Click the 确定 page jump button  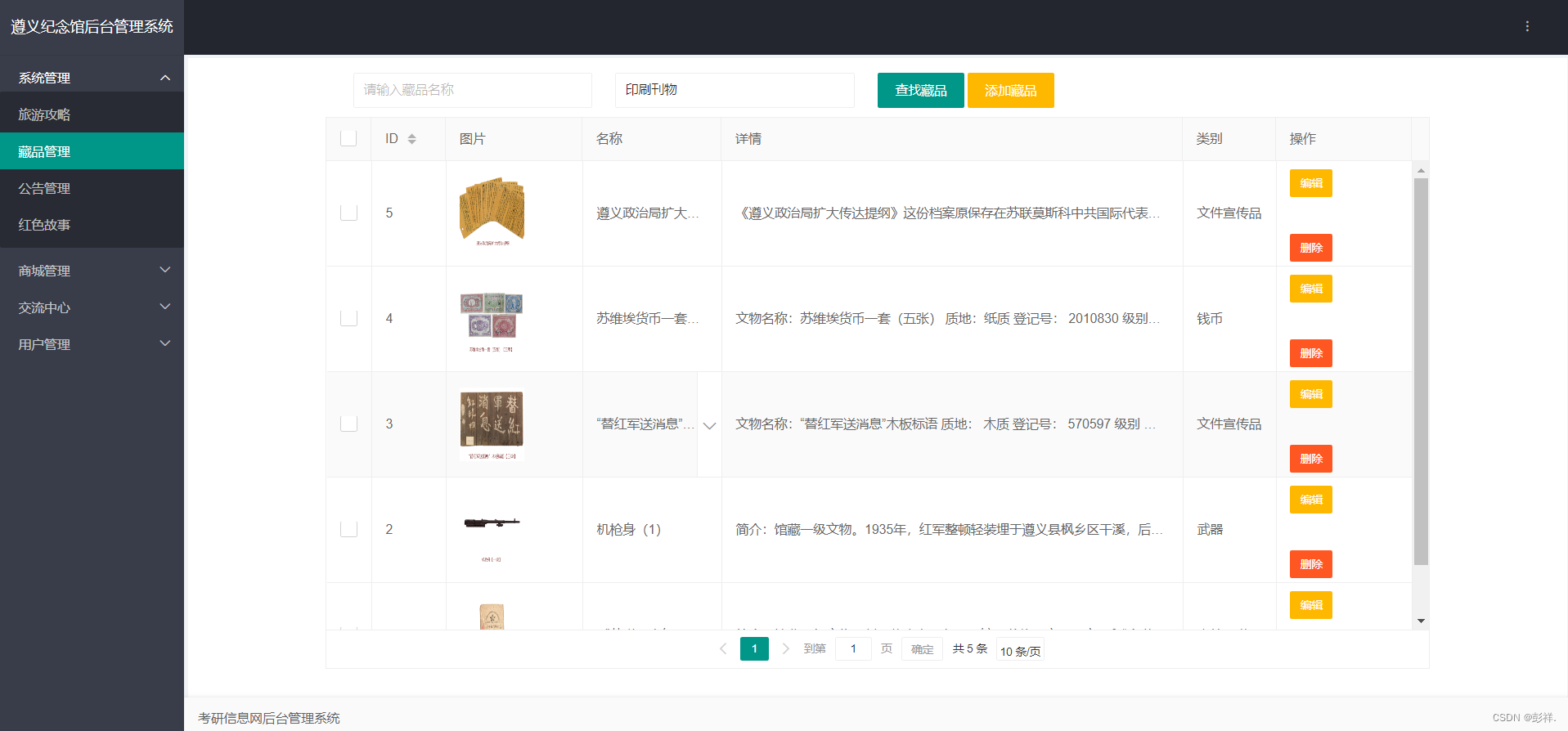(922, 649)
